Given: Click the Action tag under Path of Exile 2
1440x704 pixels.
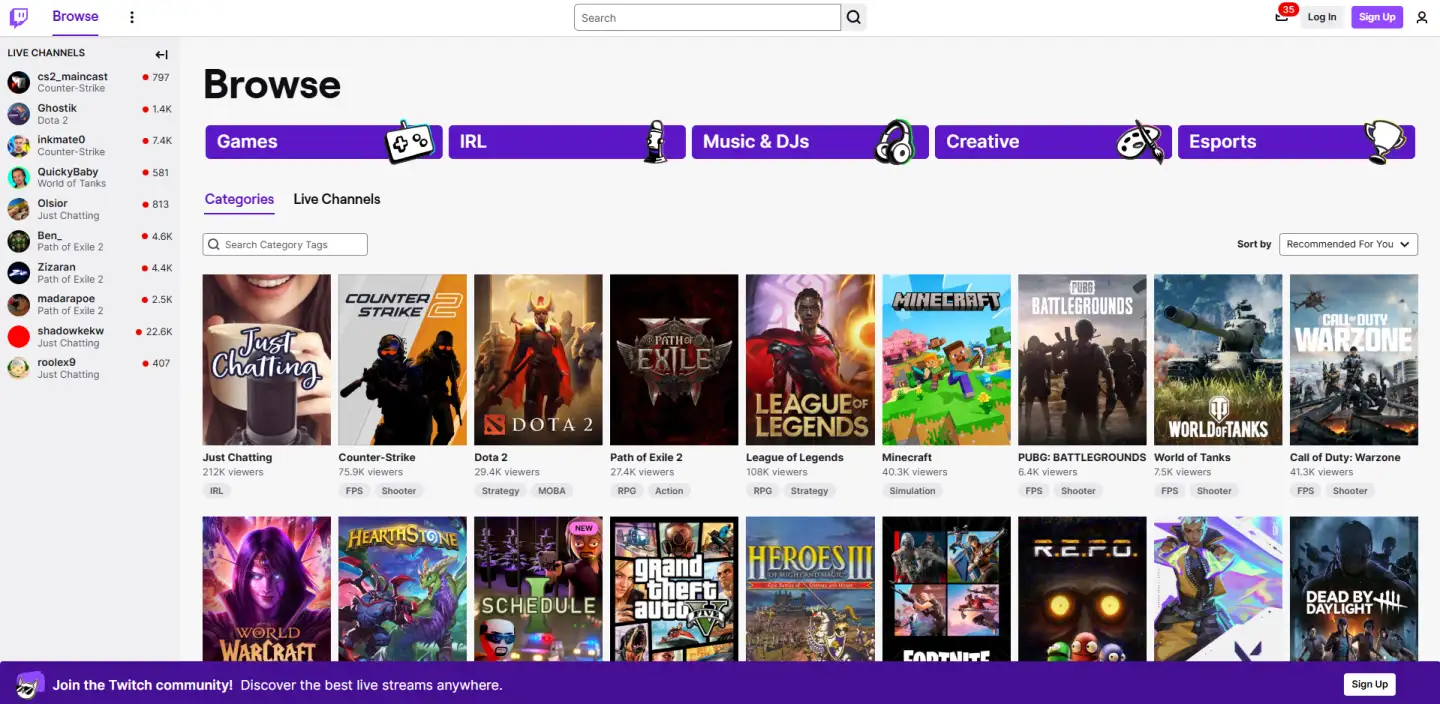Looking at the screenshot, I should click(669, 491).
